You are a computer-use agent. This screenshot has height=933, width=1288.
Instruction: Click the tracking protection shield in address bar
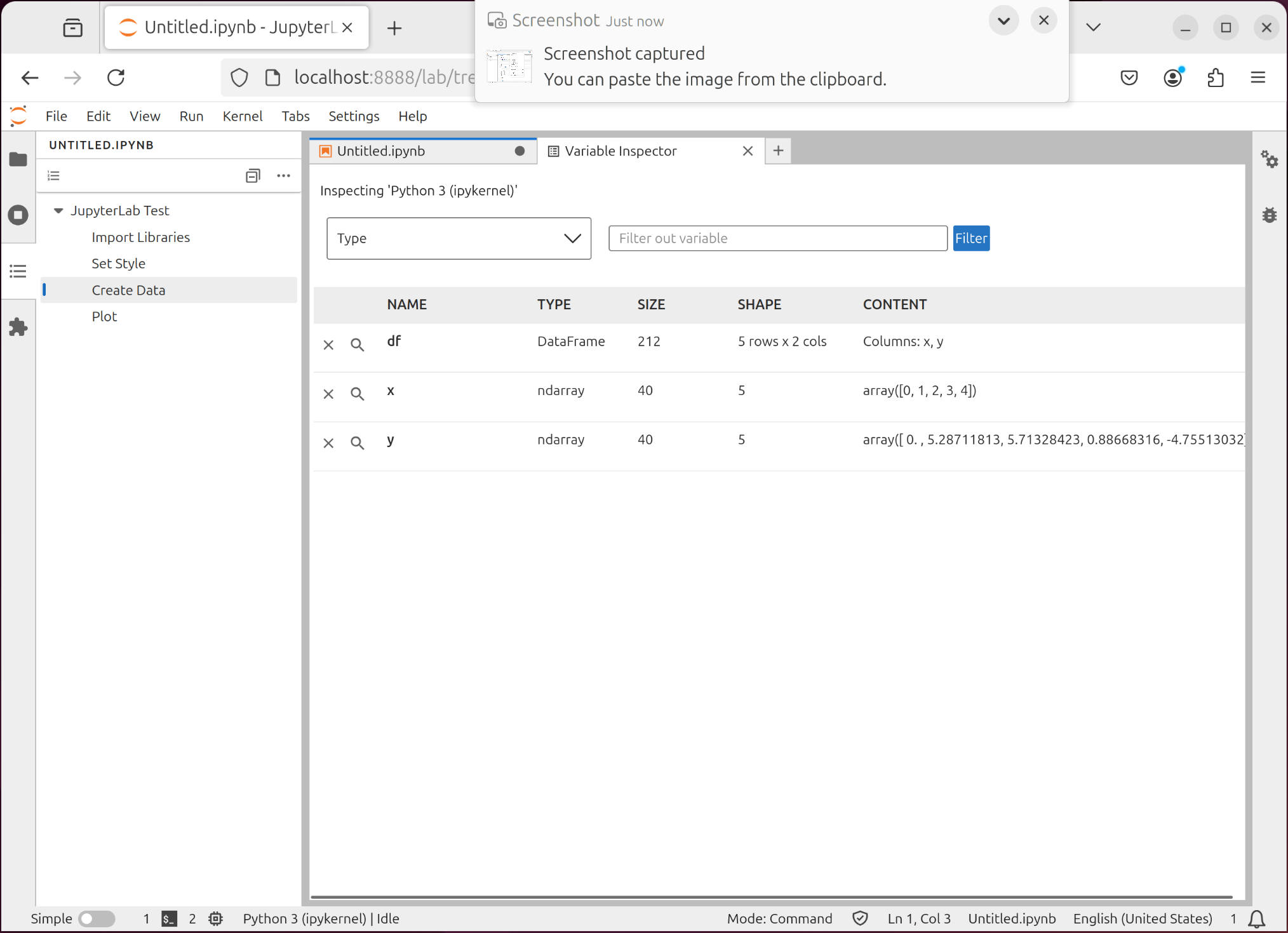pyautogui.click(x=239, y=78)
